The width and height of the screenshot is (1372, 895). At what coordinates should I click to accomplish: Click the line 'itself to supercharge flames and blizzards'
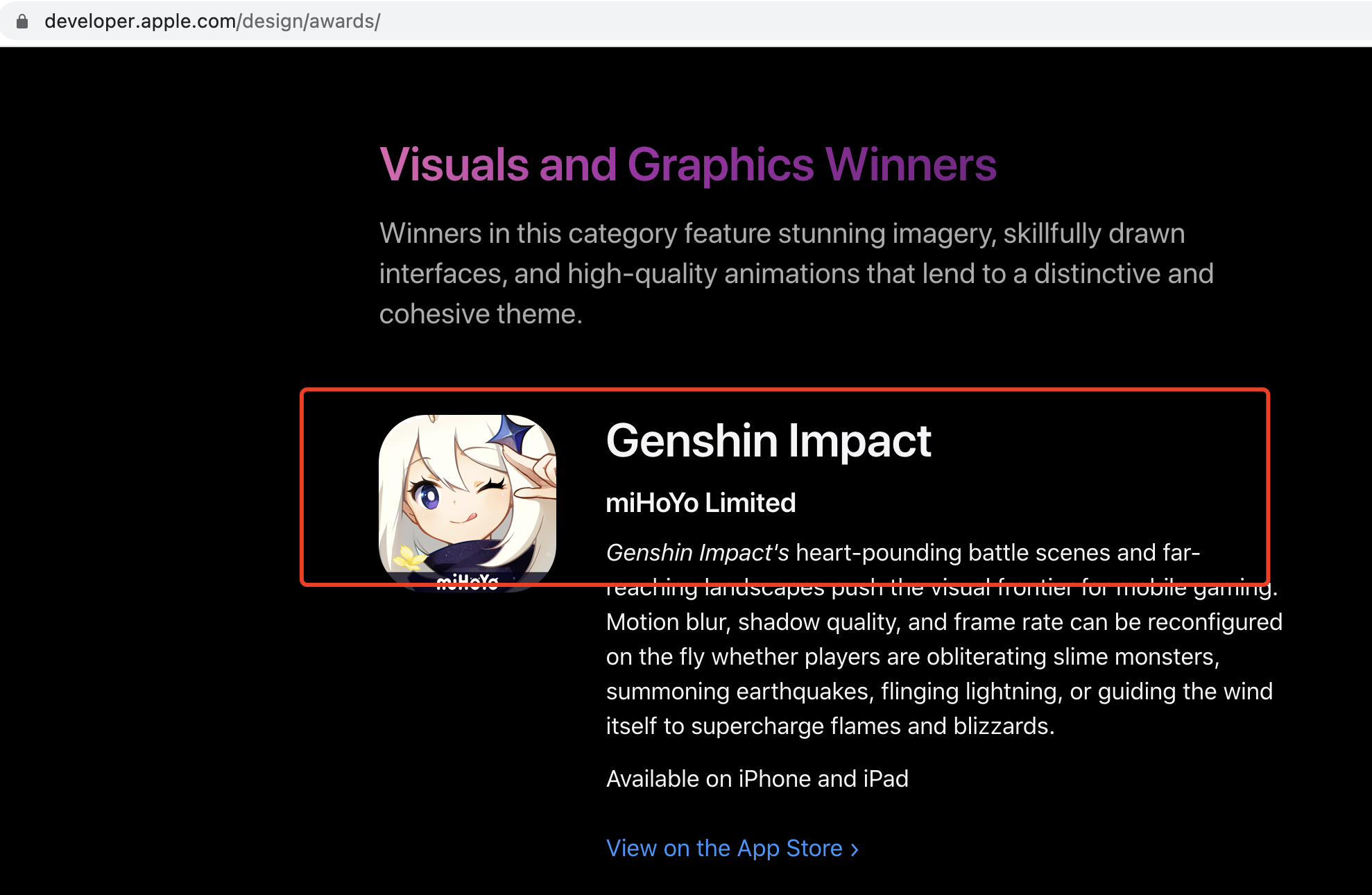coord(830,726)
